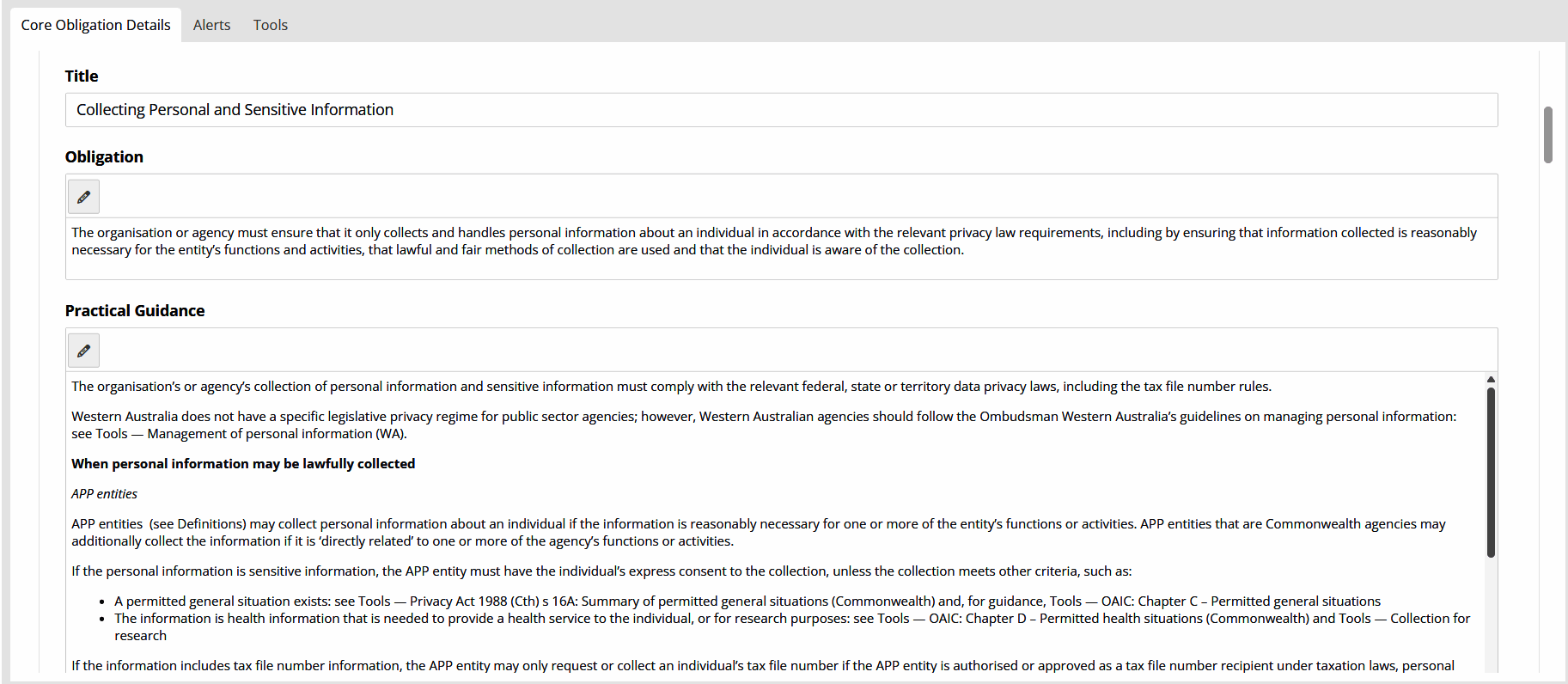Open the Tools tab
1568x684 pixels.
coord(270,25)
